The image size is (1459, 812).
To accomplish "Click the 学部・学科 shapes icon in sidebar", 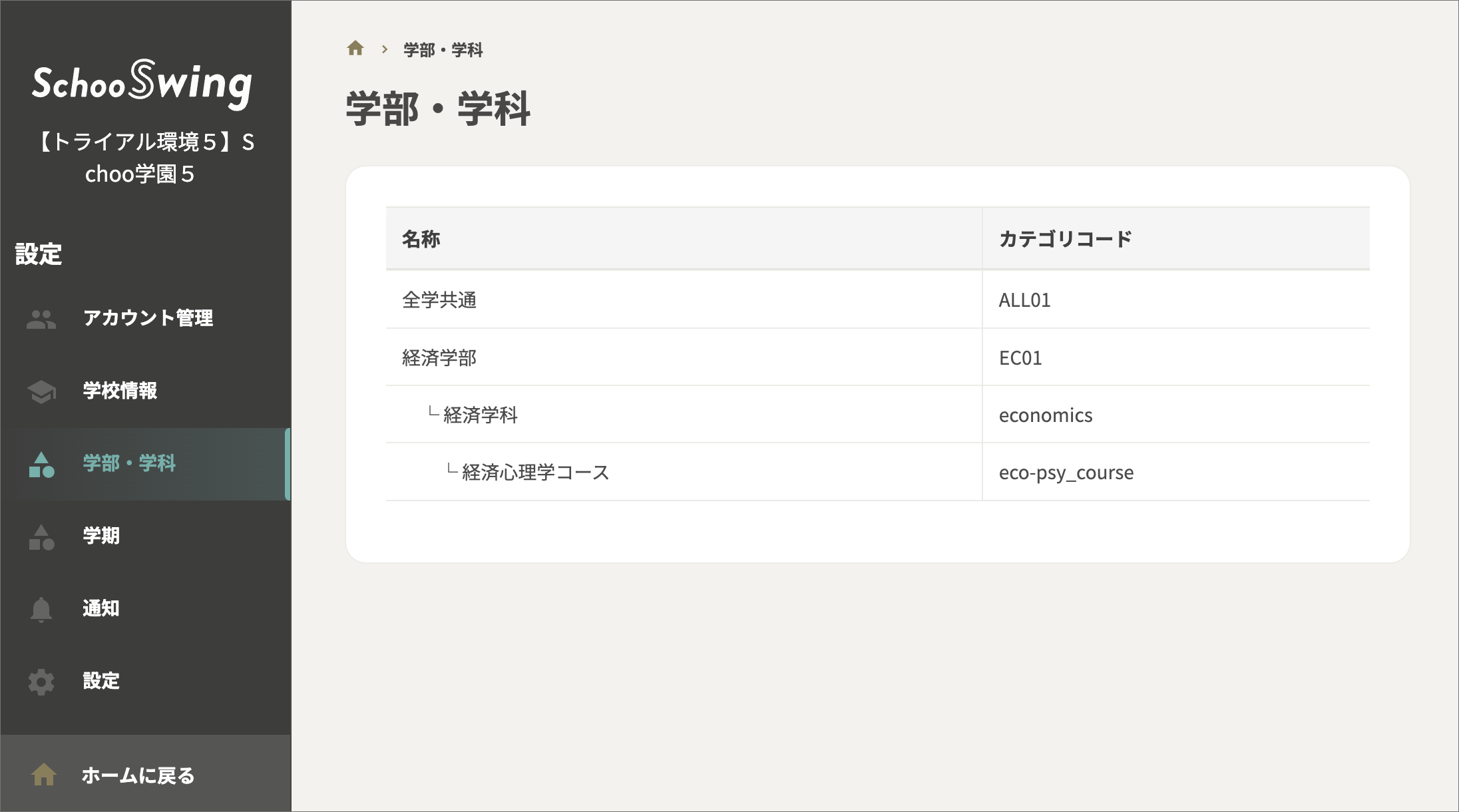I will tap(41, 465).
